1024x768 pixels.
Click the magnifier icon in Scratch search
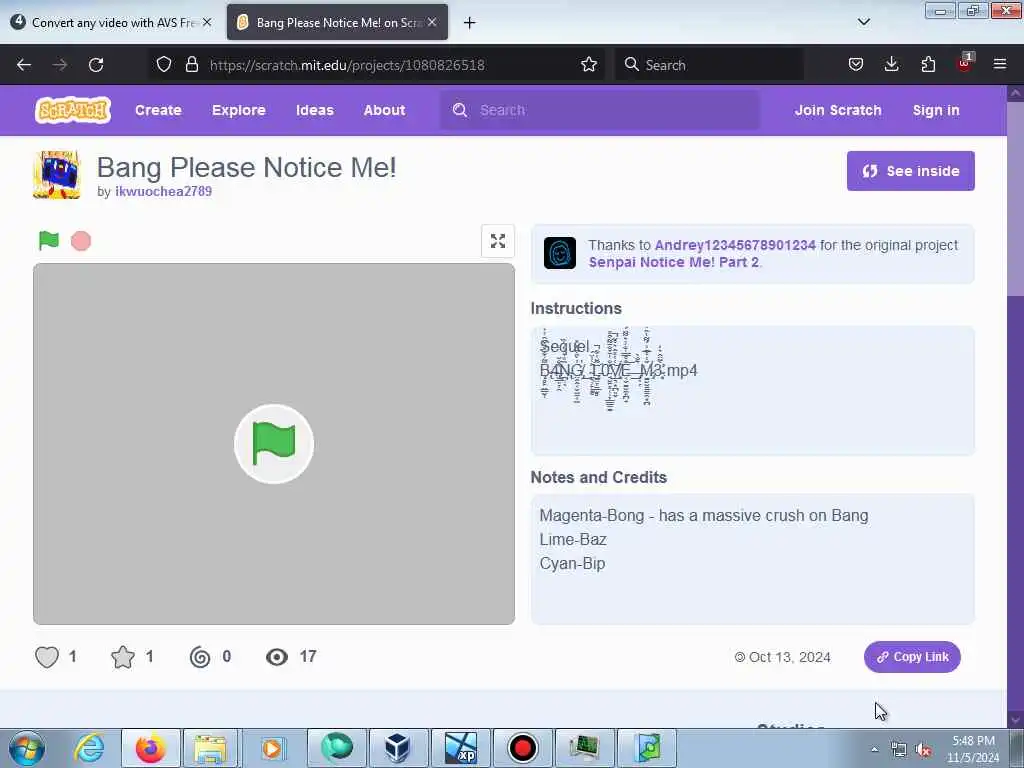coord(460,110)
